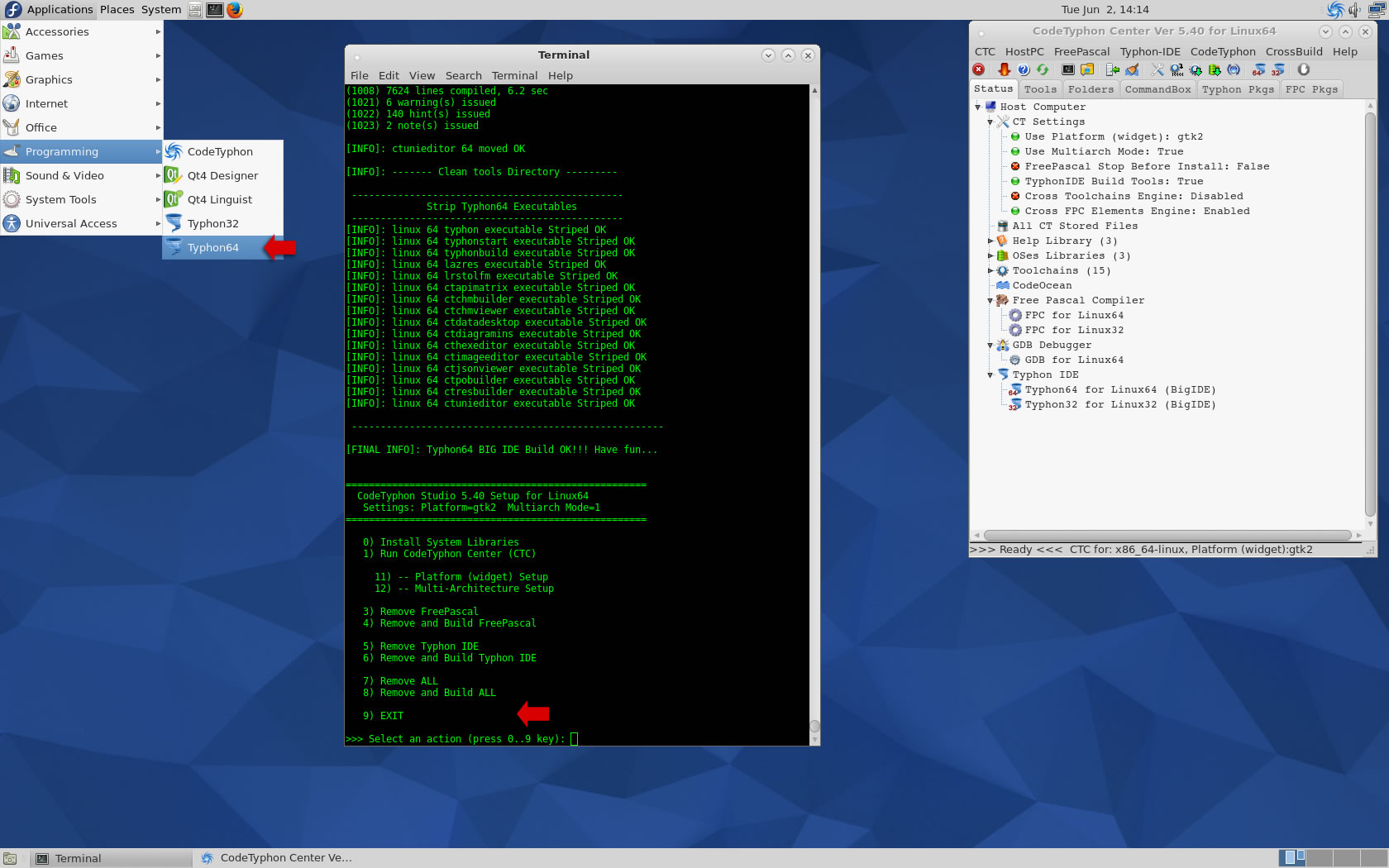Screen dimensions: 1389x868
Task: Click the green refresh arrows toolbar icon
Action: [1043, 70]
